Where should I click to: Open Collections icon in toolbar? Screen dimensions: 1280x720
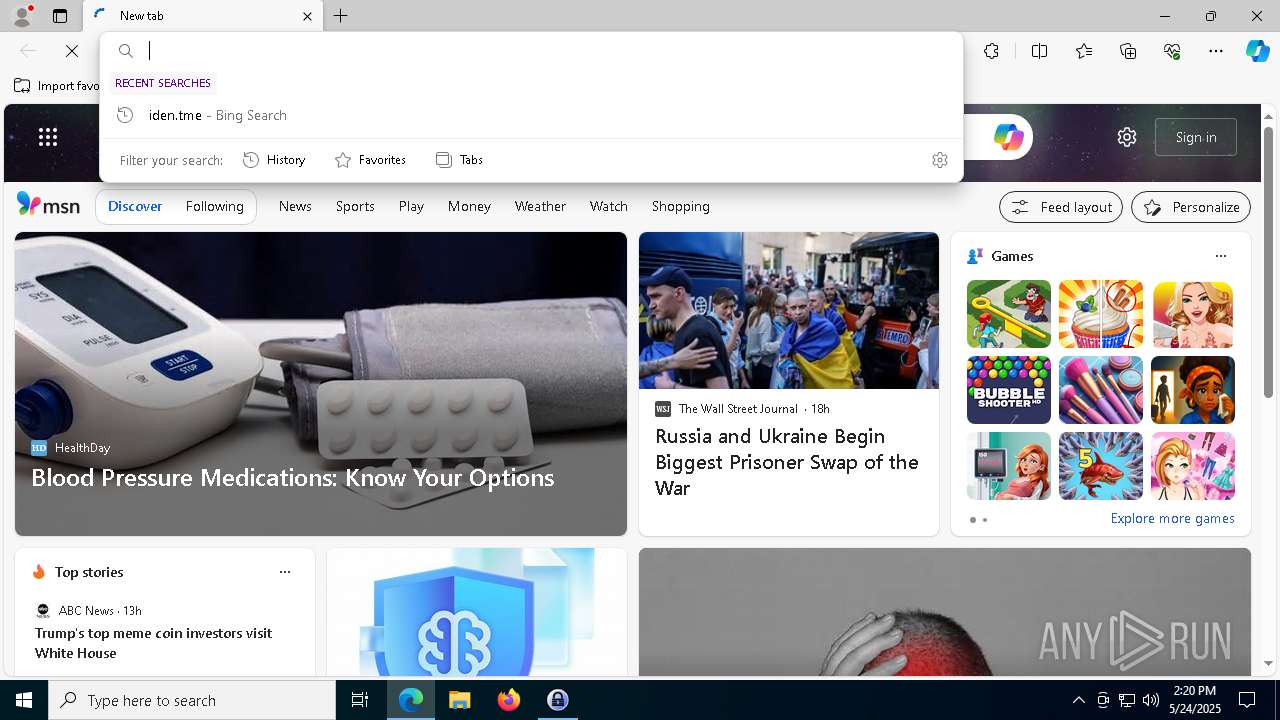pyautogui.click(x=1128, y=51)
